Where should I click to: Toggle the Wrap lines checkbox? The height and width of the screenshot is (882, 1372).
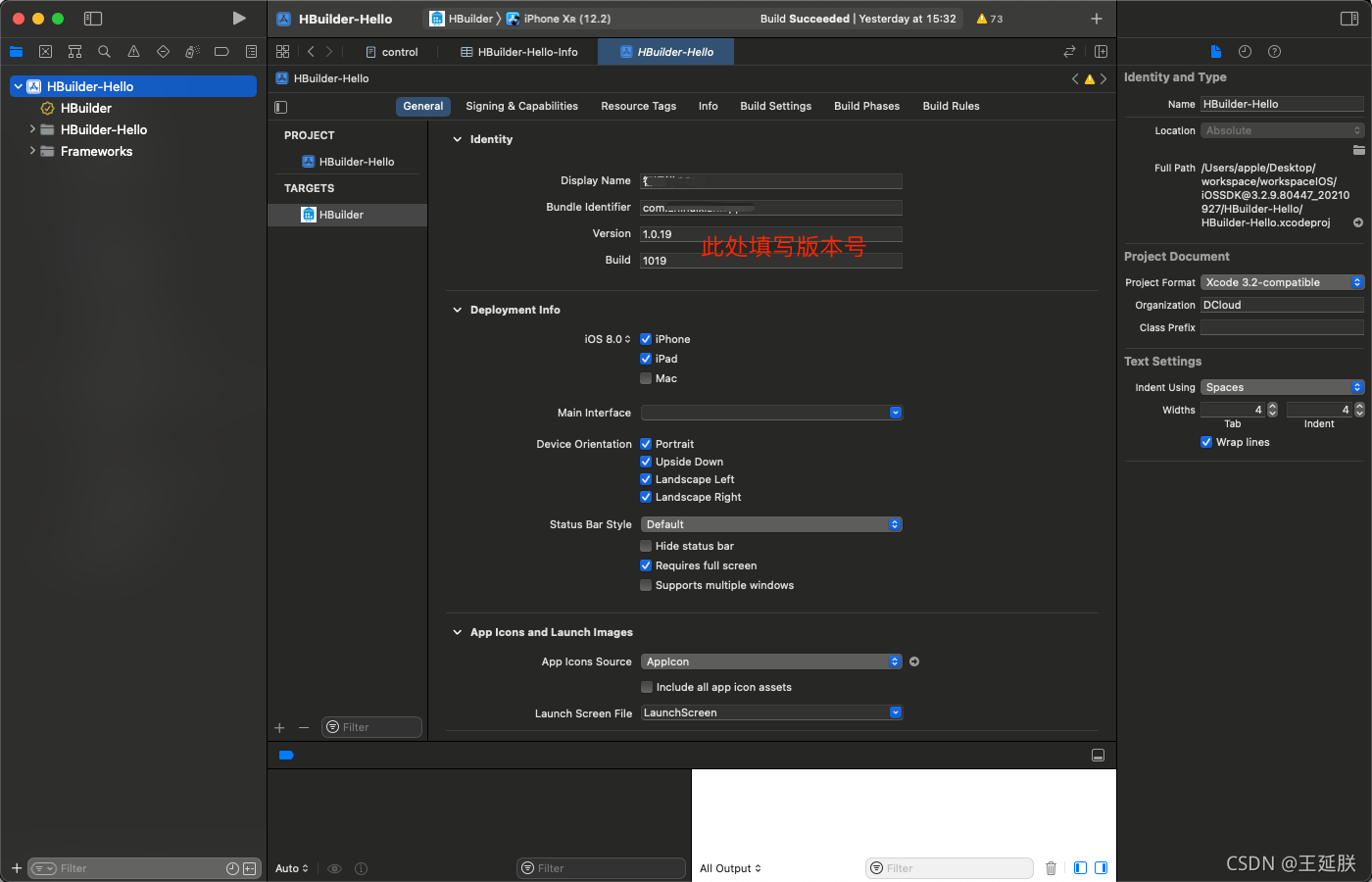pos(1206,442)
